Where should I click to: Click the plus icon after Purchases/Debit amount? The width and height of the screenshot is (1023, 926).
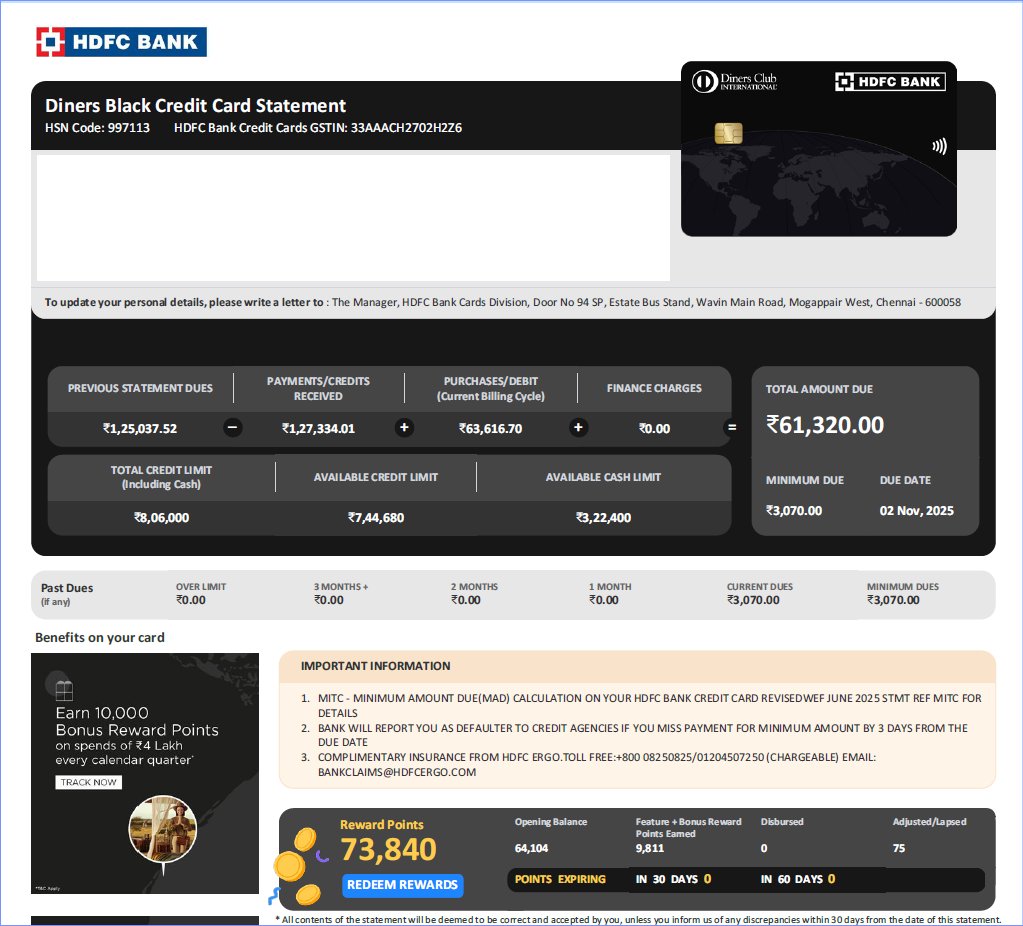(577, 427)
